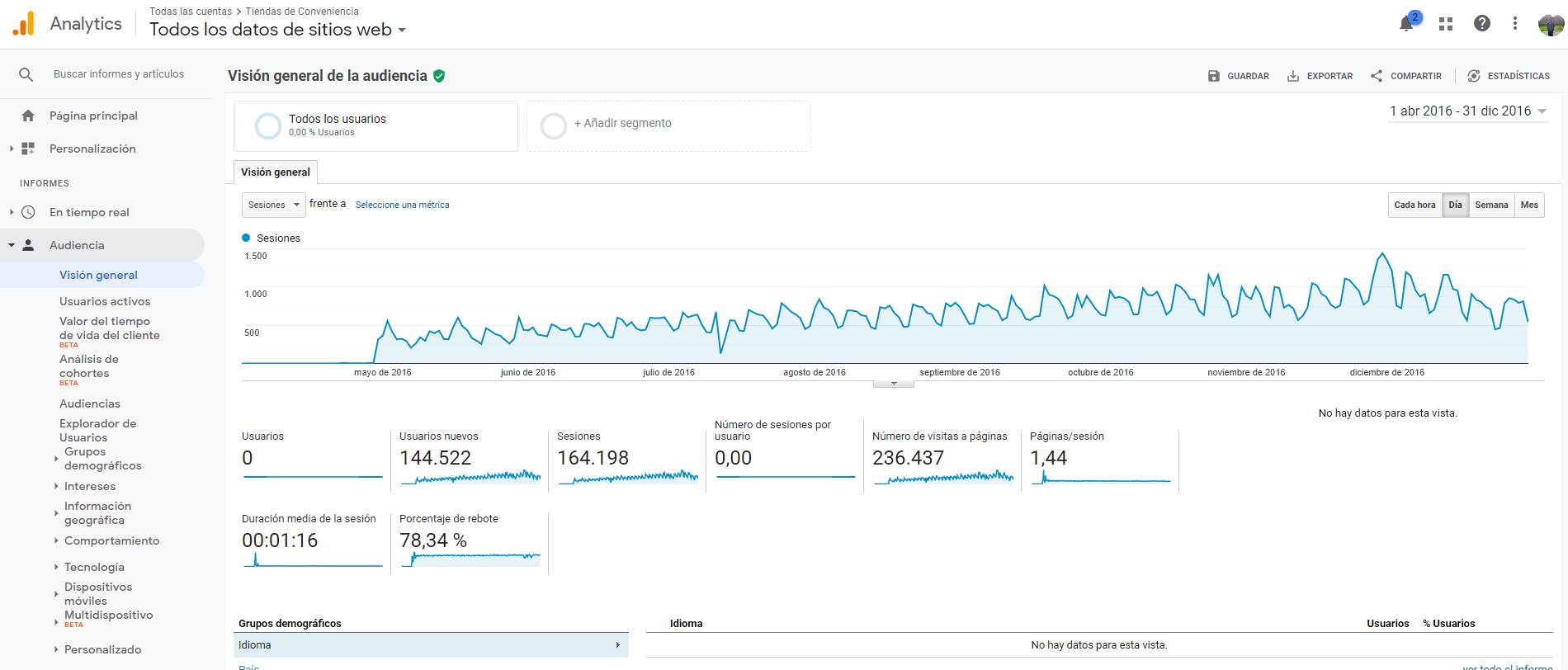Open the date range picker dropdown
Viewport: 1568px width, 670px height.
tap(1468, 111)
